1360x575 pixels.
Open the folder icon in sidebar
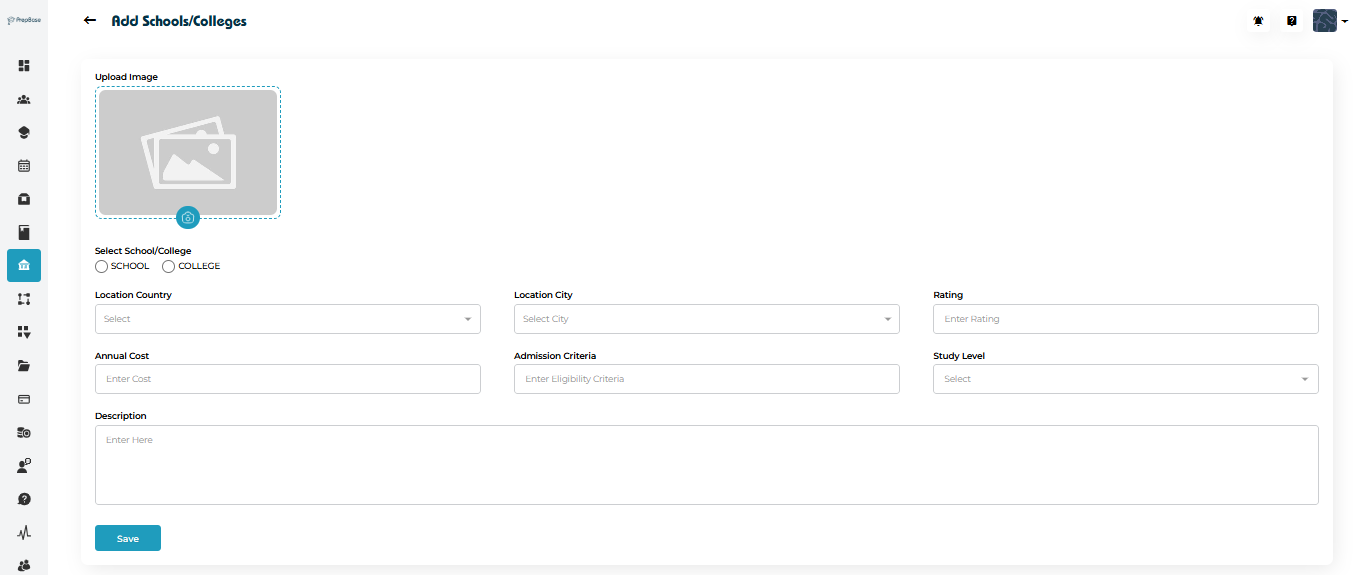[x=24, y=366]
